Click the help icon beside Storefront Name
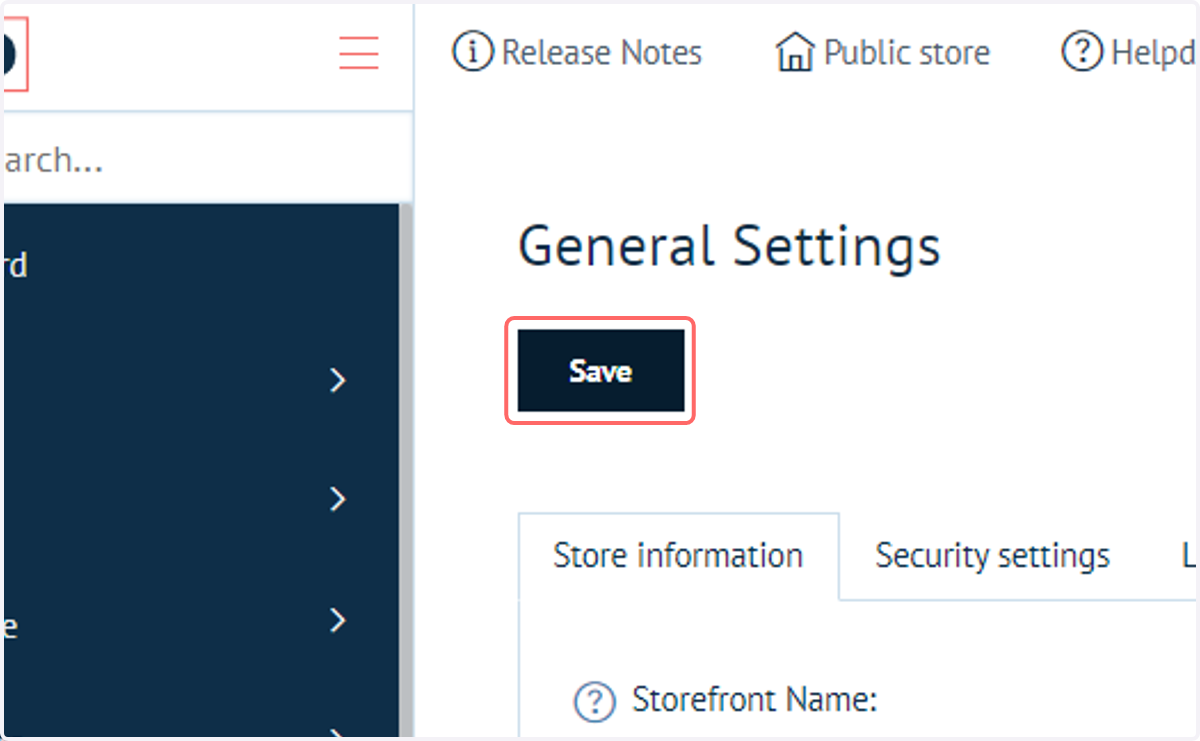Viewport: 1200px width, 741px height. (x=594, y=701)
